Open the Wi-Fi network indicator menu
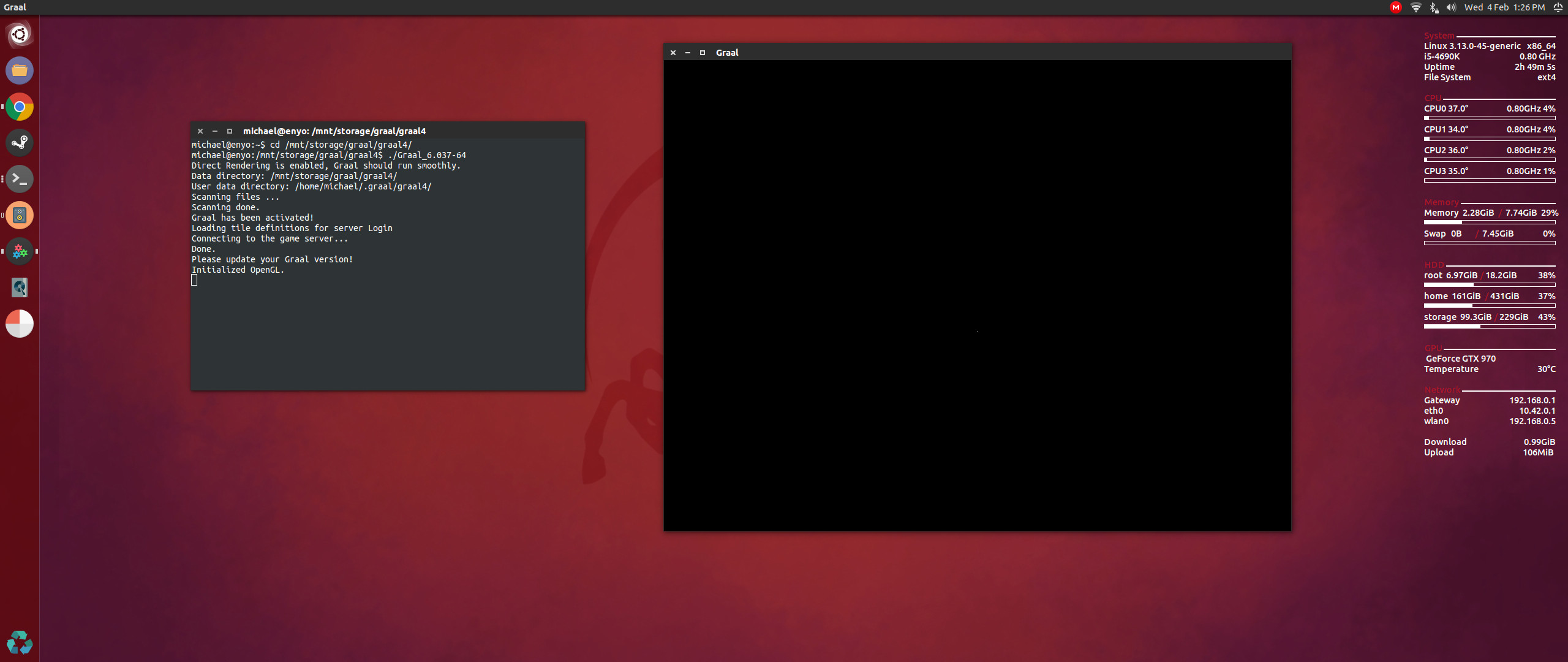This screenshot has width=1568, height=662. [1415, 7]
